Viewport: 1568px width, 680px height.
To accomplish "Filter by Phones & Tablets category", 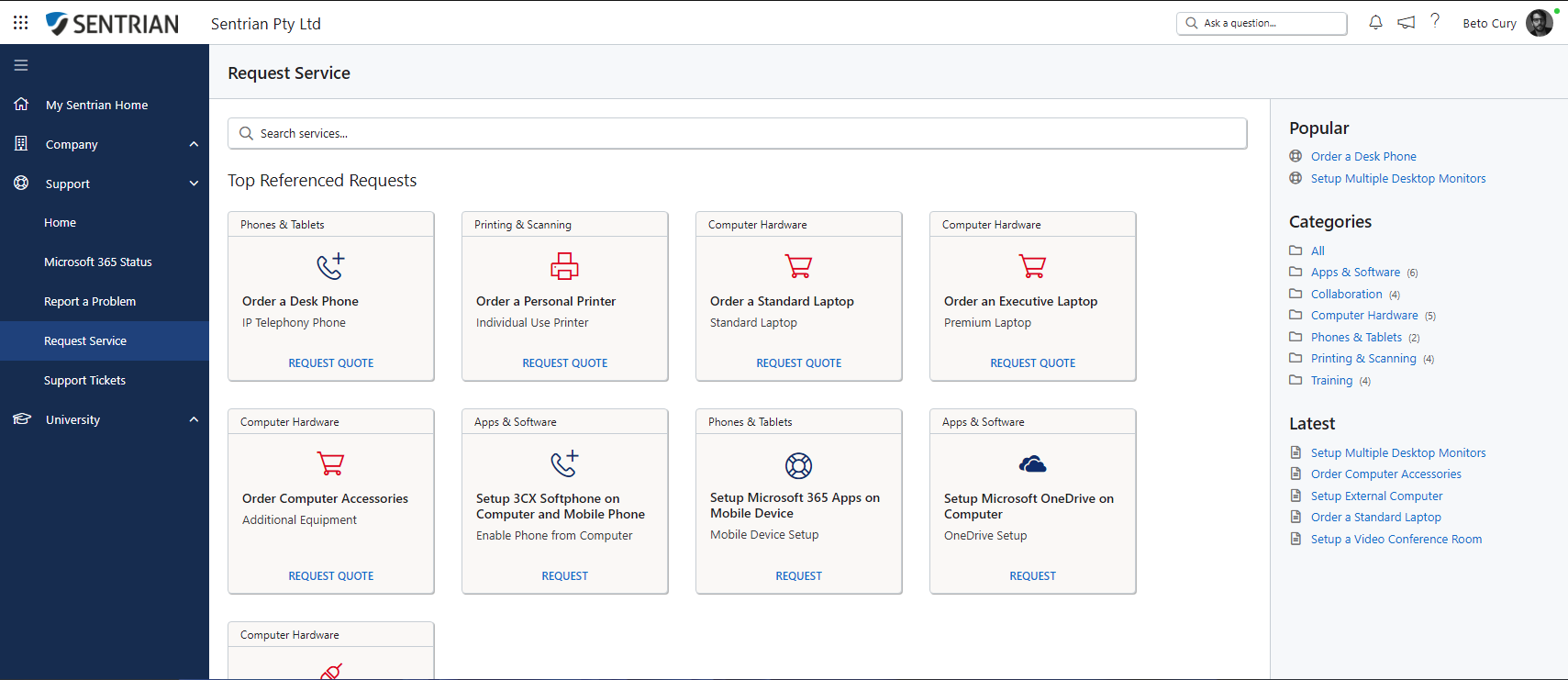I will pyautogui.click(x=1356, y=337).
